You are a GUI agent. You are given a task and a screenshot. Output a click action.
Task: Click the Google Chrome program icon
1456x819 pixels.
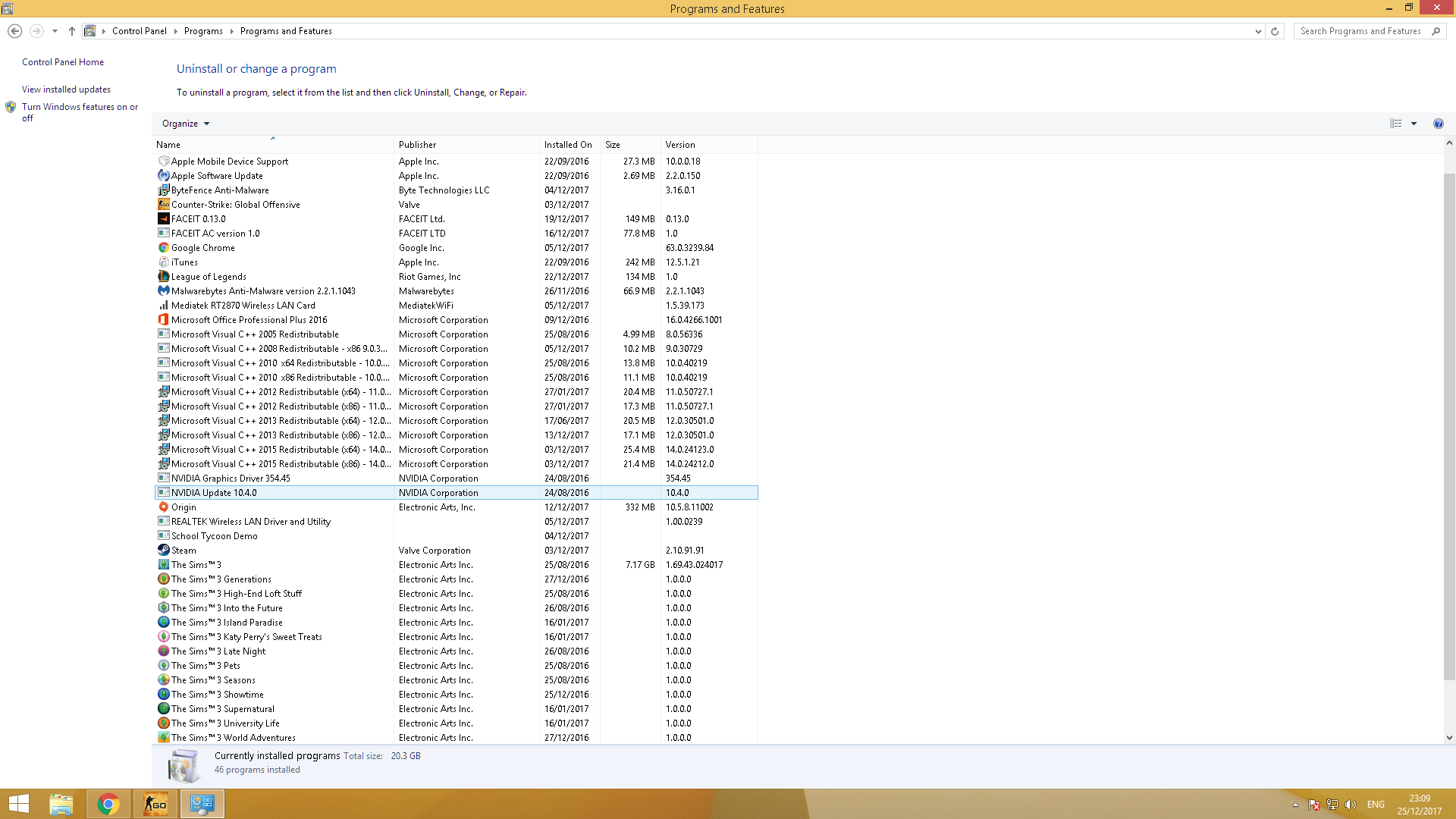coord(163,248)
